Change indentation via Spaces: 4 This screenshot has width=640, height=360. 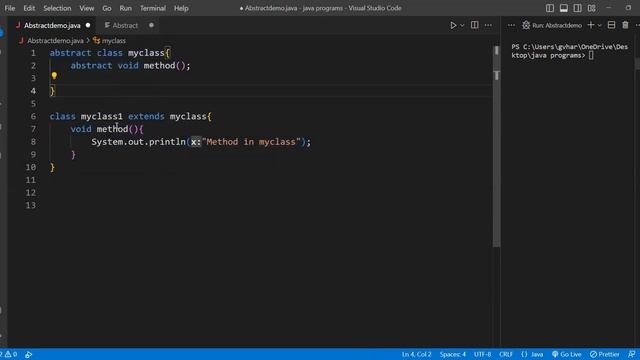click(x=452, y=354)
